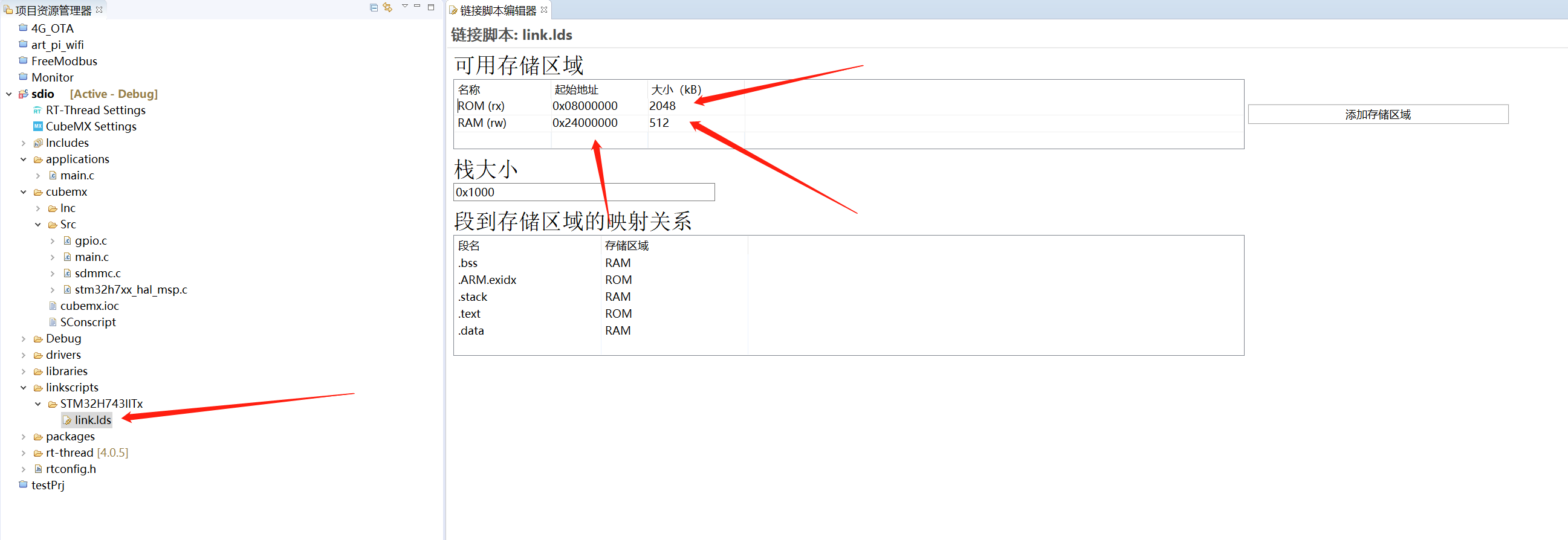Collapse the sdio project node
This screenshot has width=1568, height=540.
[8, 94]
